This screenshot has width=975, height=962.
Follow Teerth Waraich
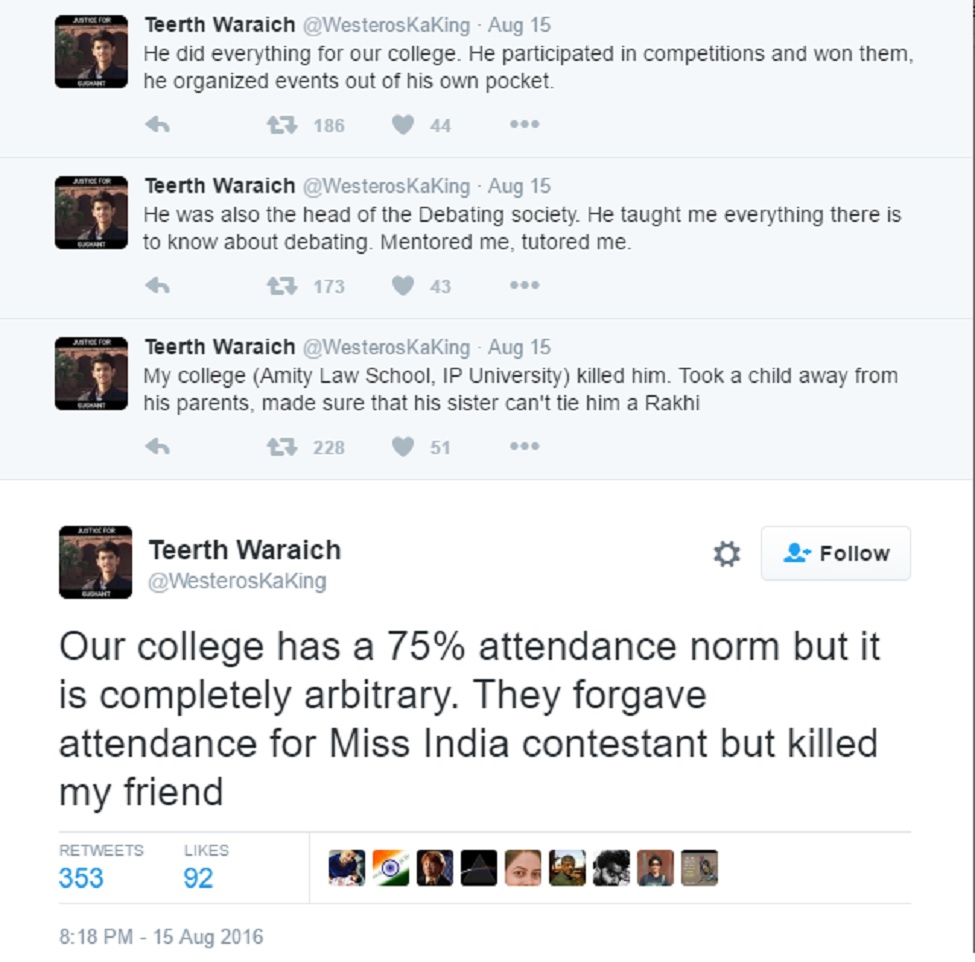click(x=836, y=553)
